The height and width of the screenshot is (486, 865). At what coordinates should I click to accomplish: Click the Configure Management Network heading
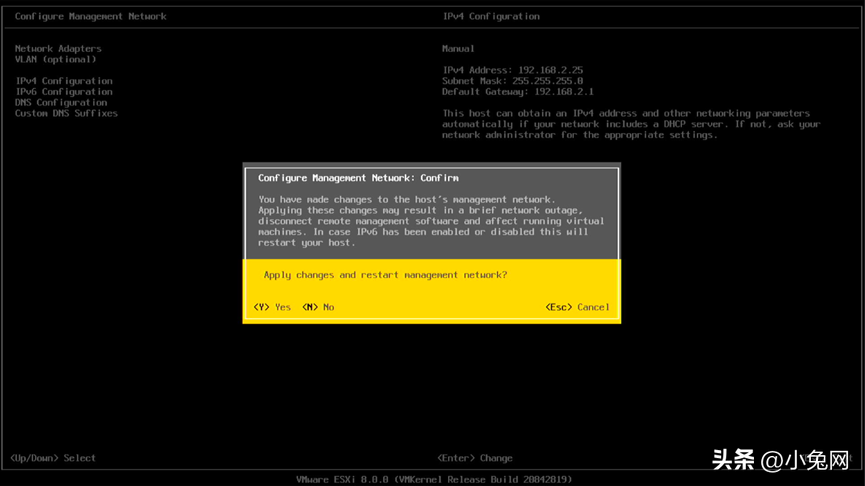tap(90, 17)
